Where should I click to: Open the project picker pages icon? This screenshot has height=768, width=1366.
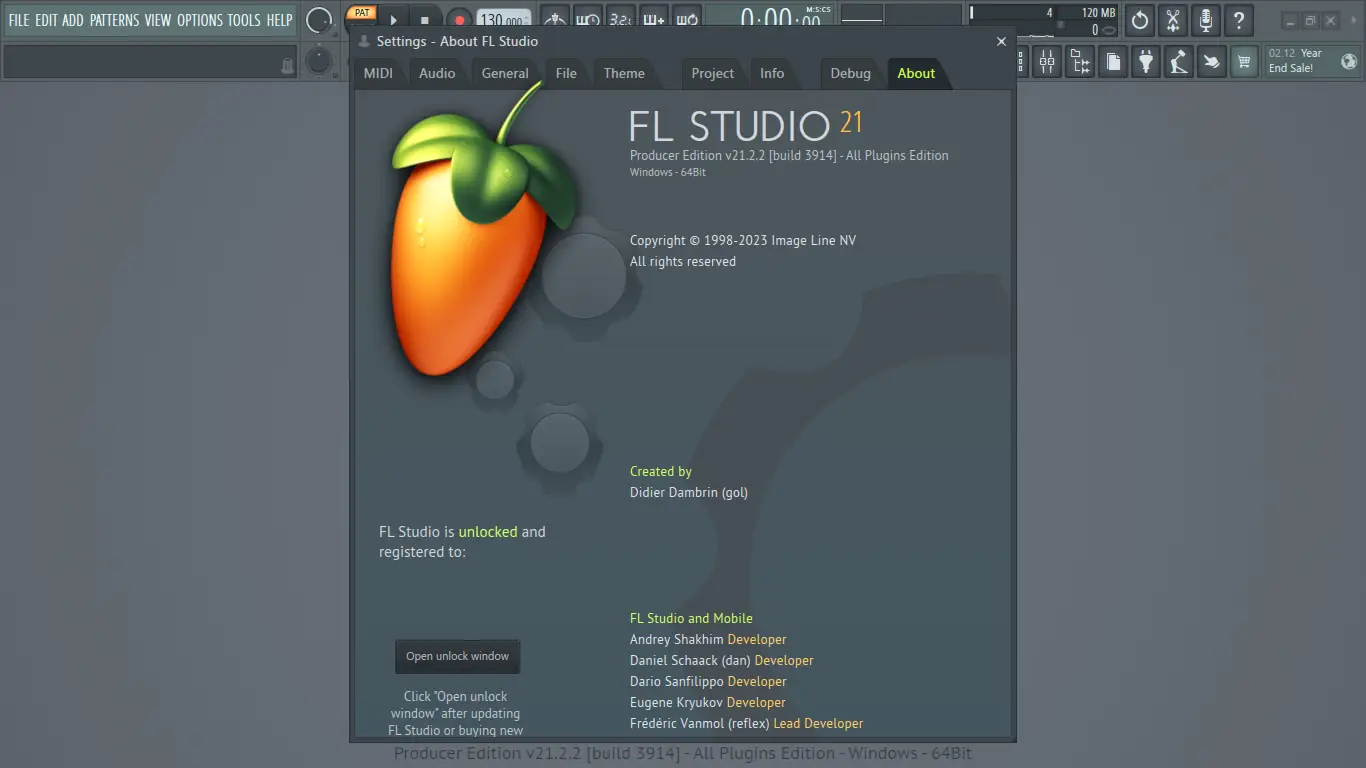pyautogui.click(x=1113, y=62)
